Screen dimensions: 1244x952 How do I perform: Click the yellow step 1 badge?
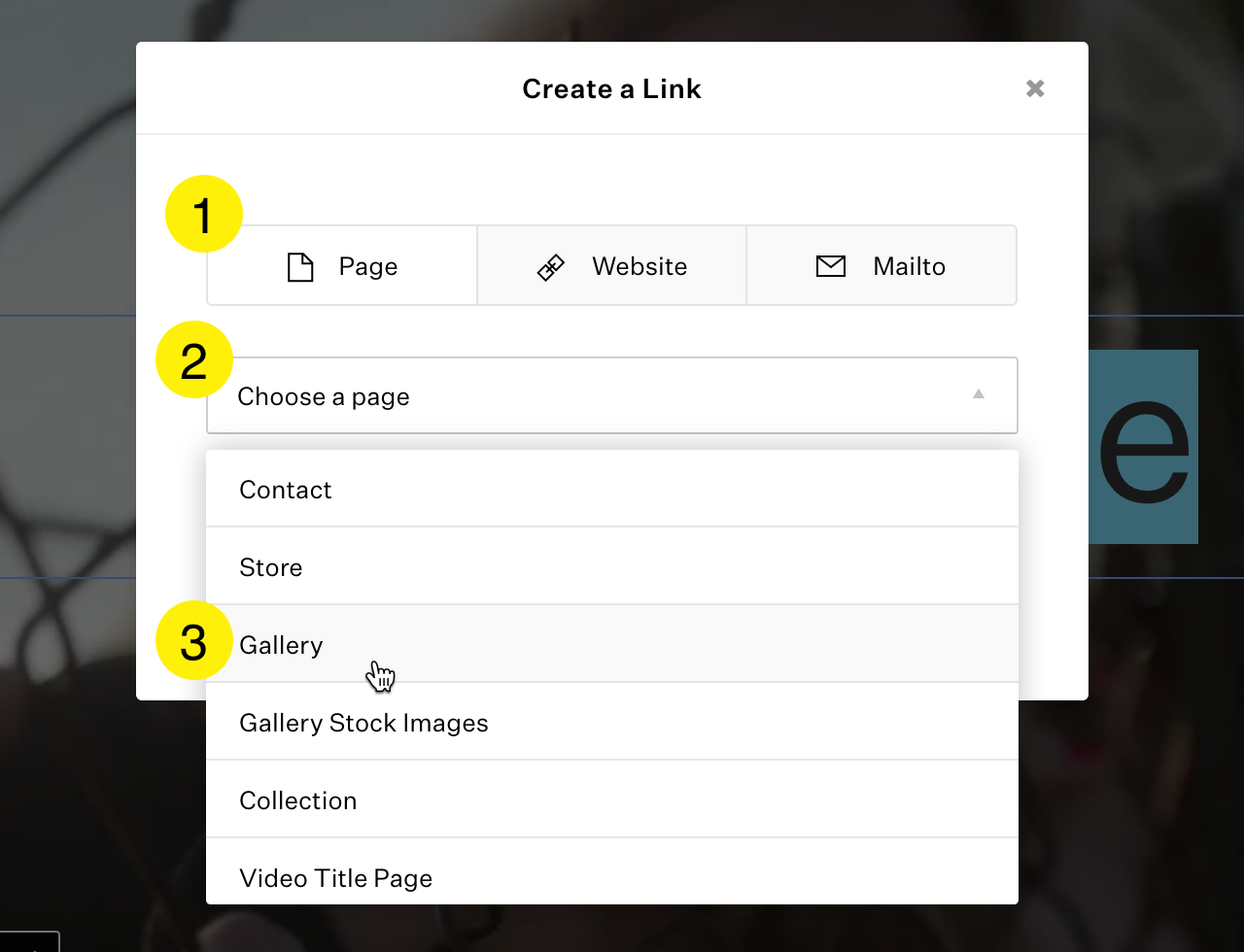point(203,214)
